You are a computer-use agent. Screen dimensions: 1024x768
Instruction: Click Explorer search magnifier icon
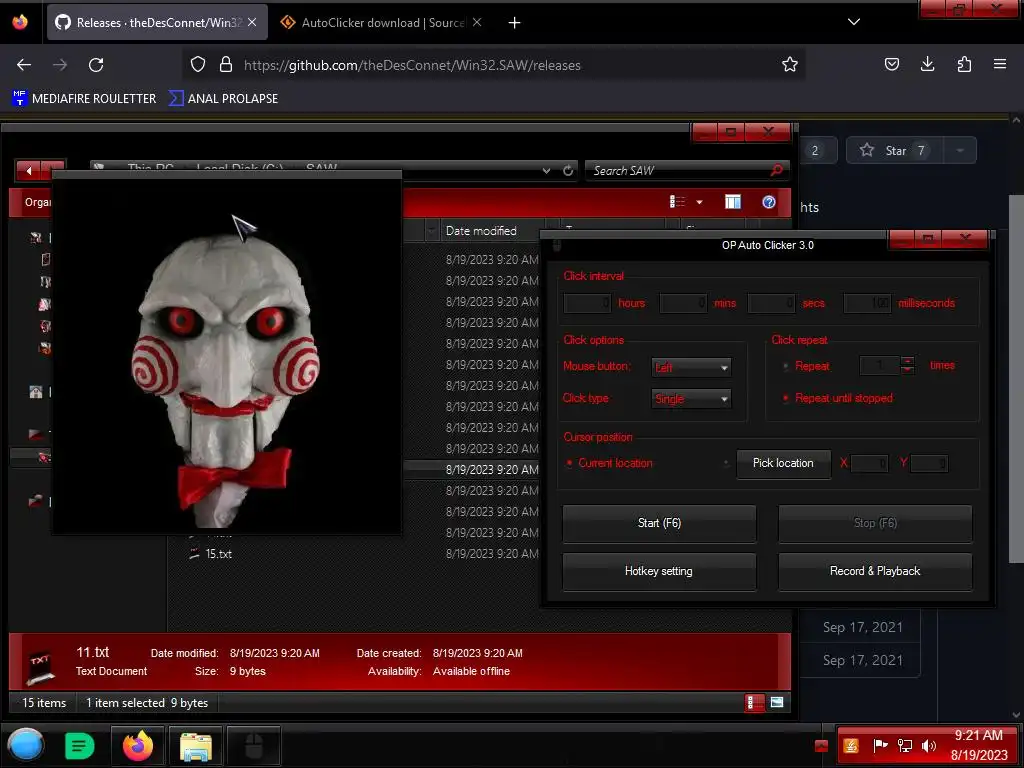coord(776,170)
